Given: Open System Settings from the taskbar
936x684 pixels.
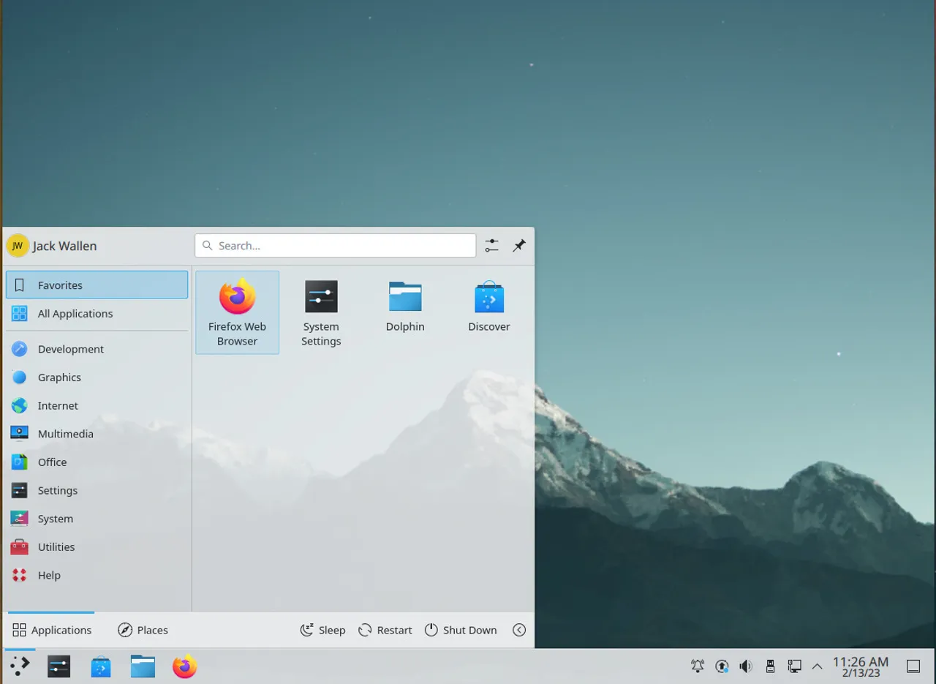Looking at the screenshot, I should [58, 666].
